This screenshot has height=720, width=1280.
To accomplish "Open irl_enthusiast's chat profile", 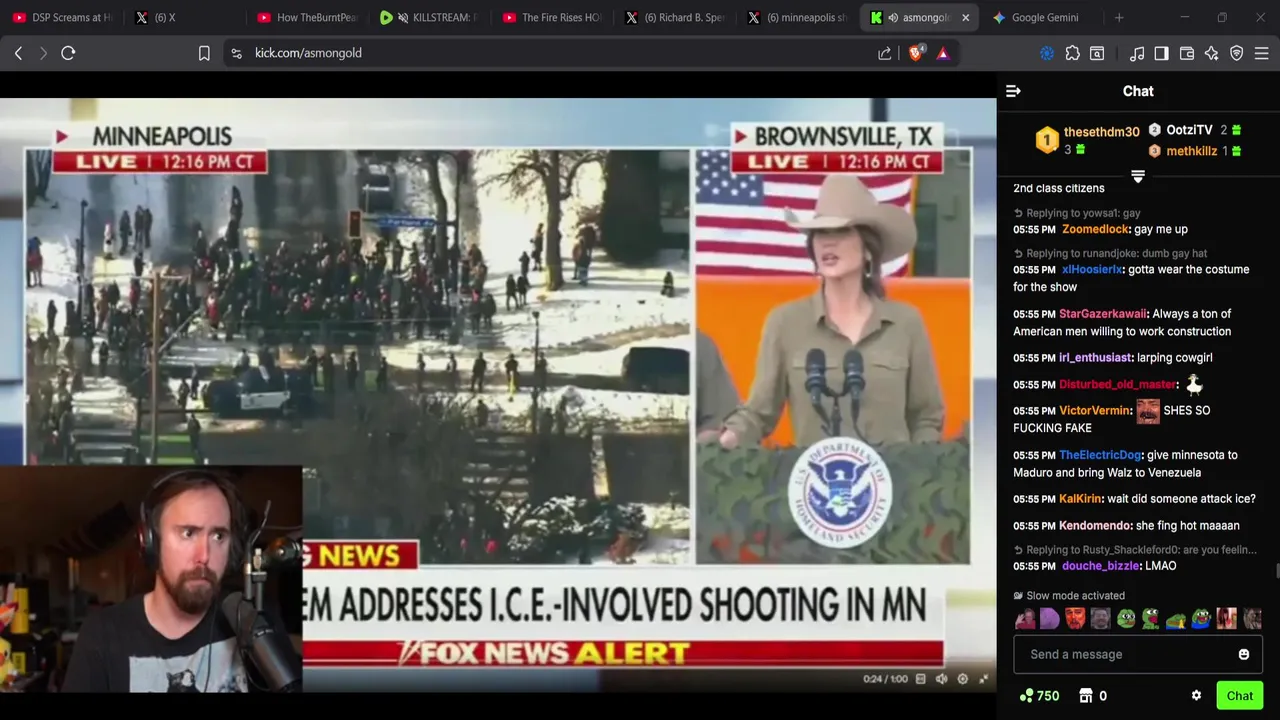I will (1095, 357).
